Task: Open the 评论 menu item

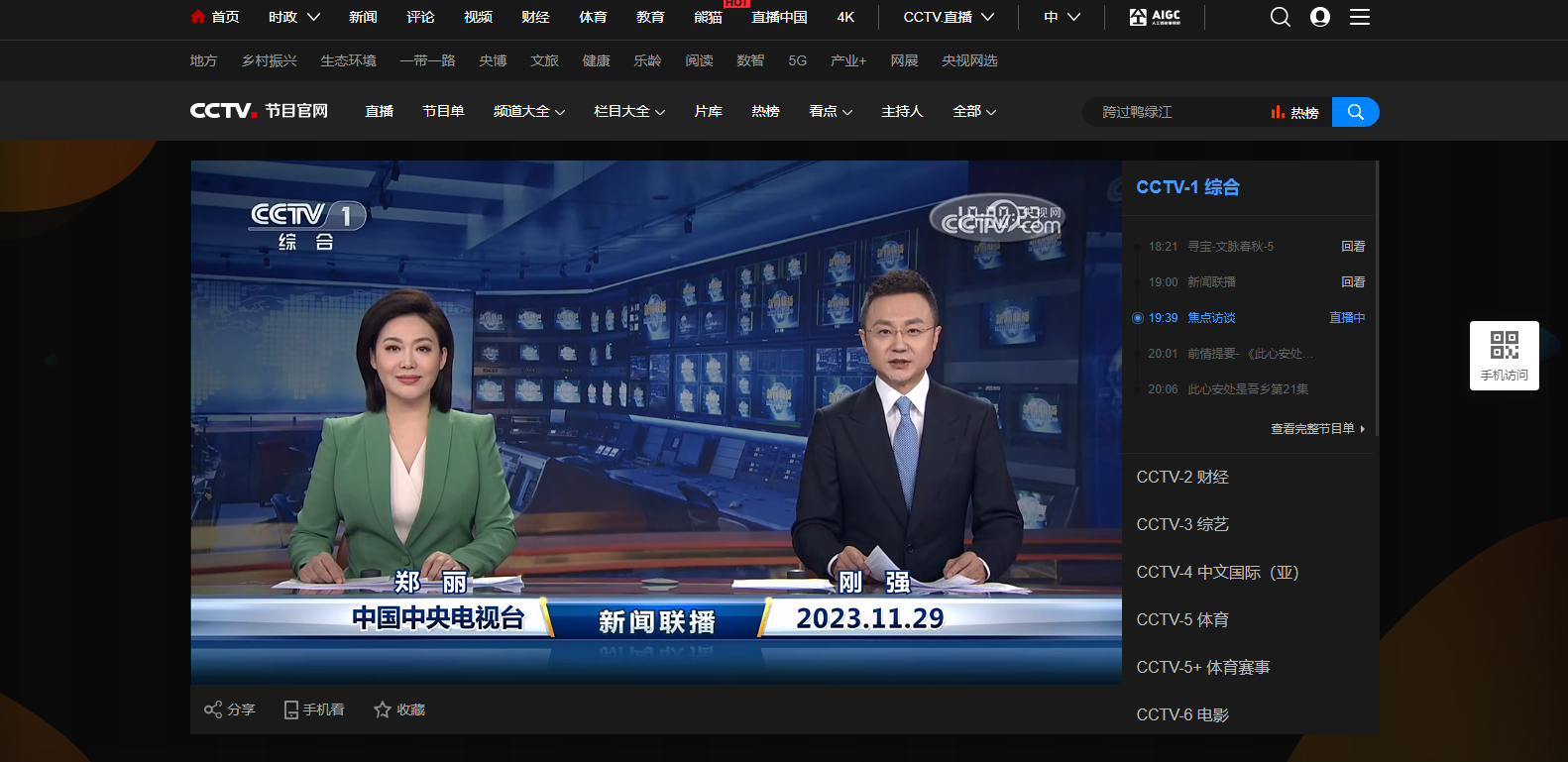Action: tap(420, 17)
